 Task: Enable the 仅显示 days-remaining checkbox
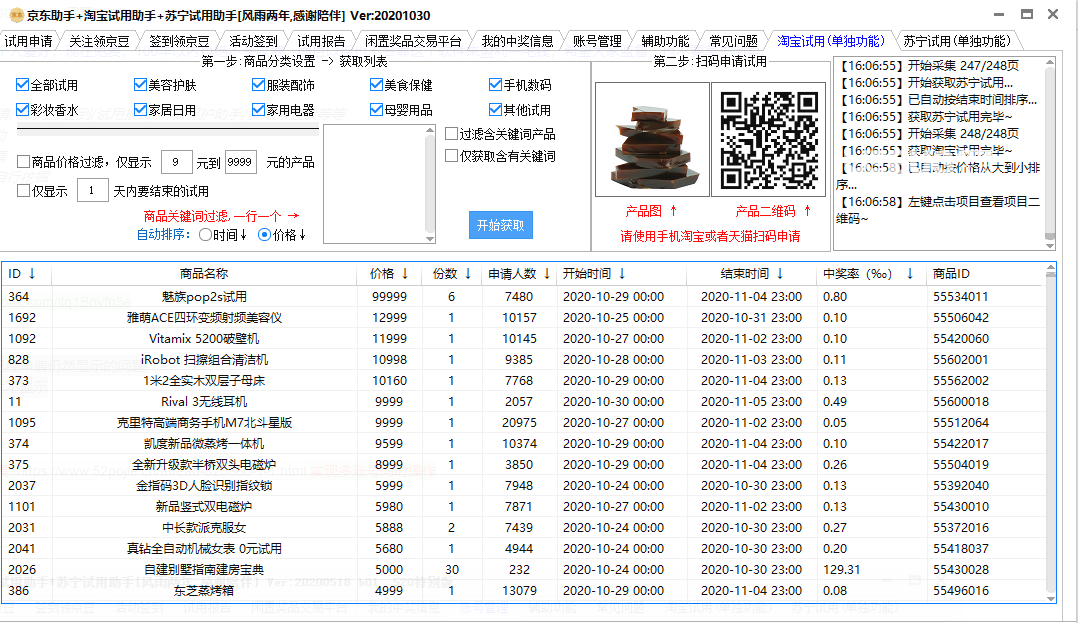pyautogui.click(x=23, y=190)
